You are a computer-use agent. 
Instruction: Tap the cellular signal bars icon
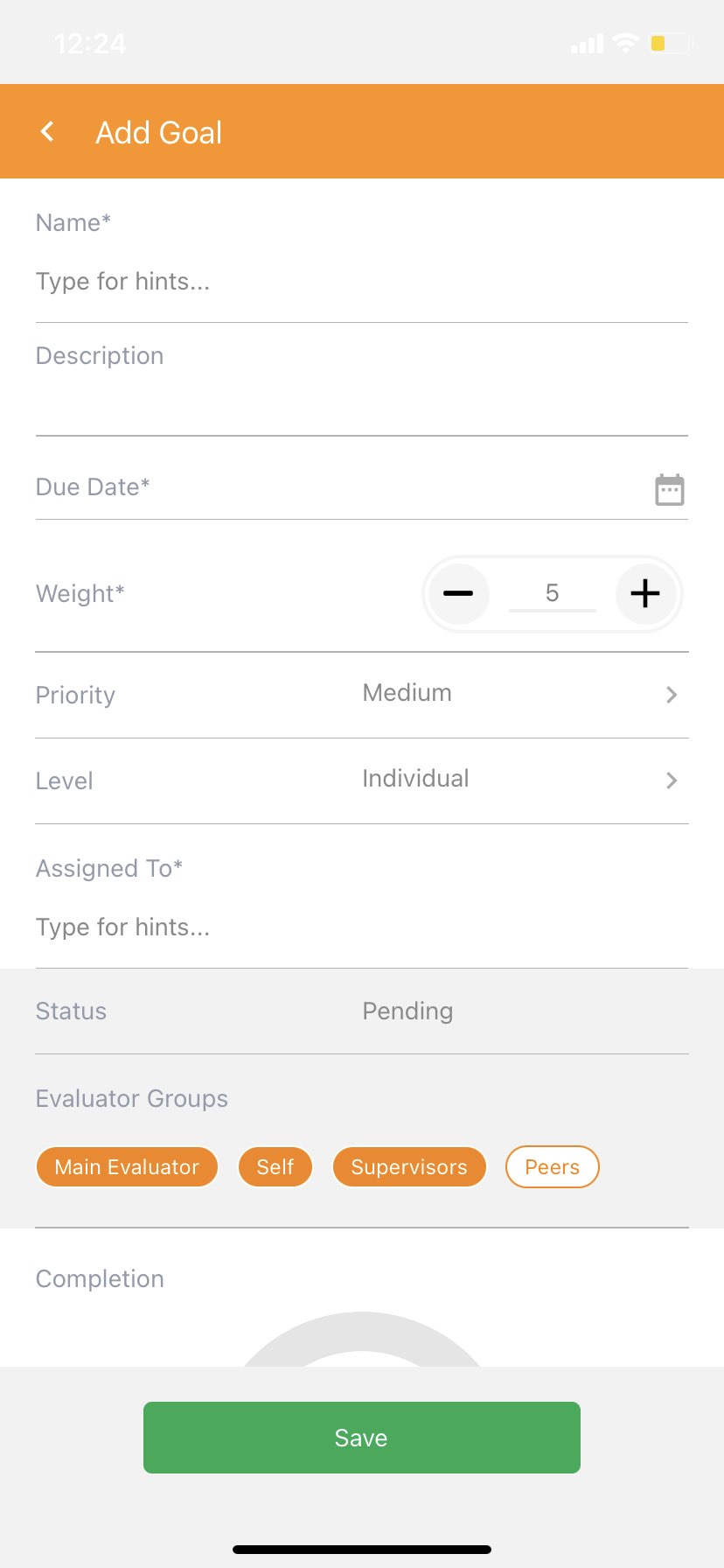pos(587,44)
